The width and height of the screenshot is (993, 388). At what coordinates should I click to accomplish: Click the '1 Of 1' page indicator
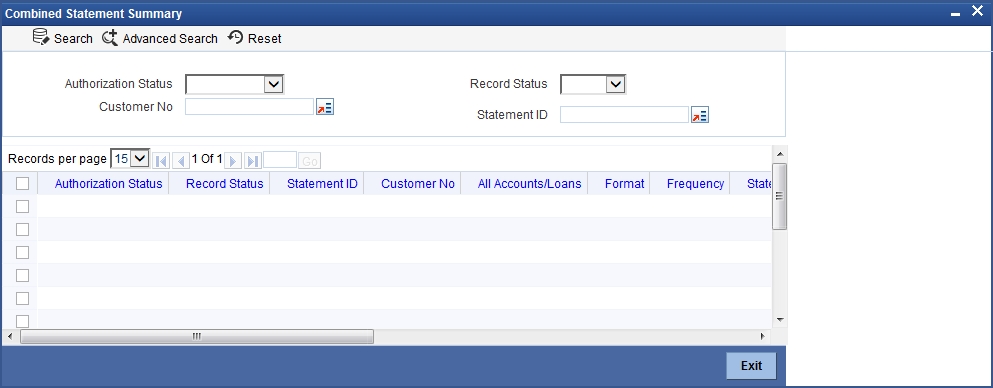tap(207, 159)
